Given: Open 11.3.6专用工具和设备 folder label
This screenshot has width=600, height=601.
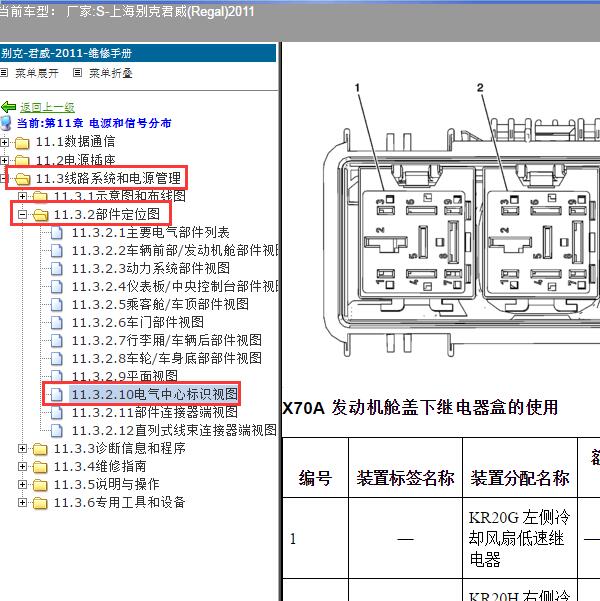Looking at the screenshot, I should coord(120,502).
